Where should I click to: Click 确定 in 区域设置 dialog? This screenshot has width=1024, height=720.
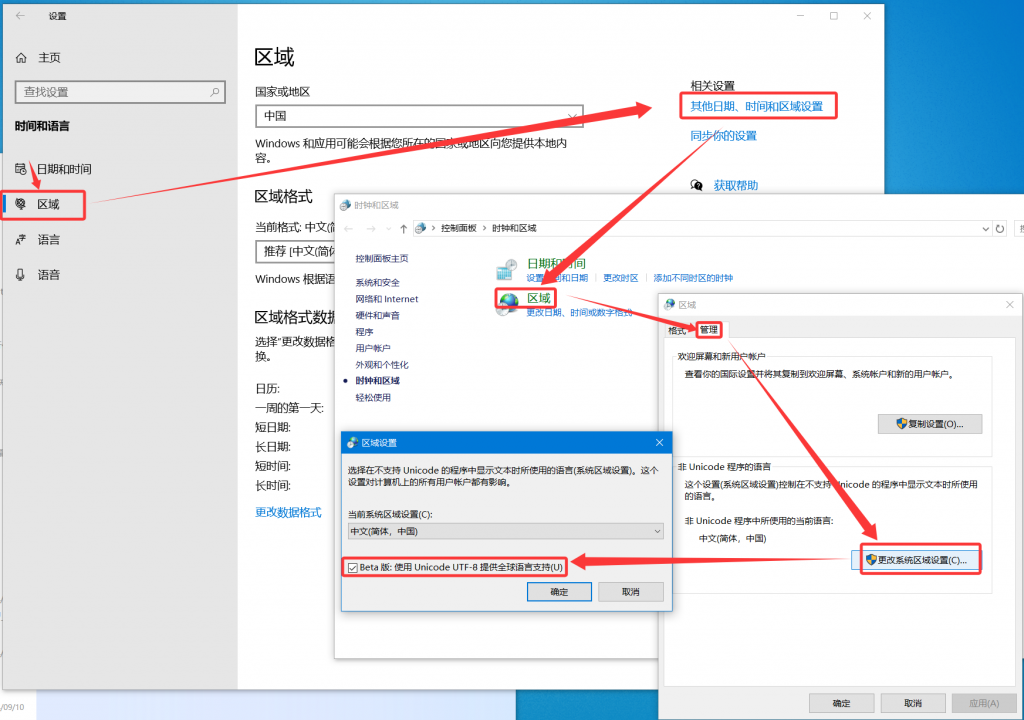[559, 592]
